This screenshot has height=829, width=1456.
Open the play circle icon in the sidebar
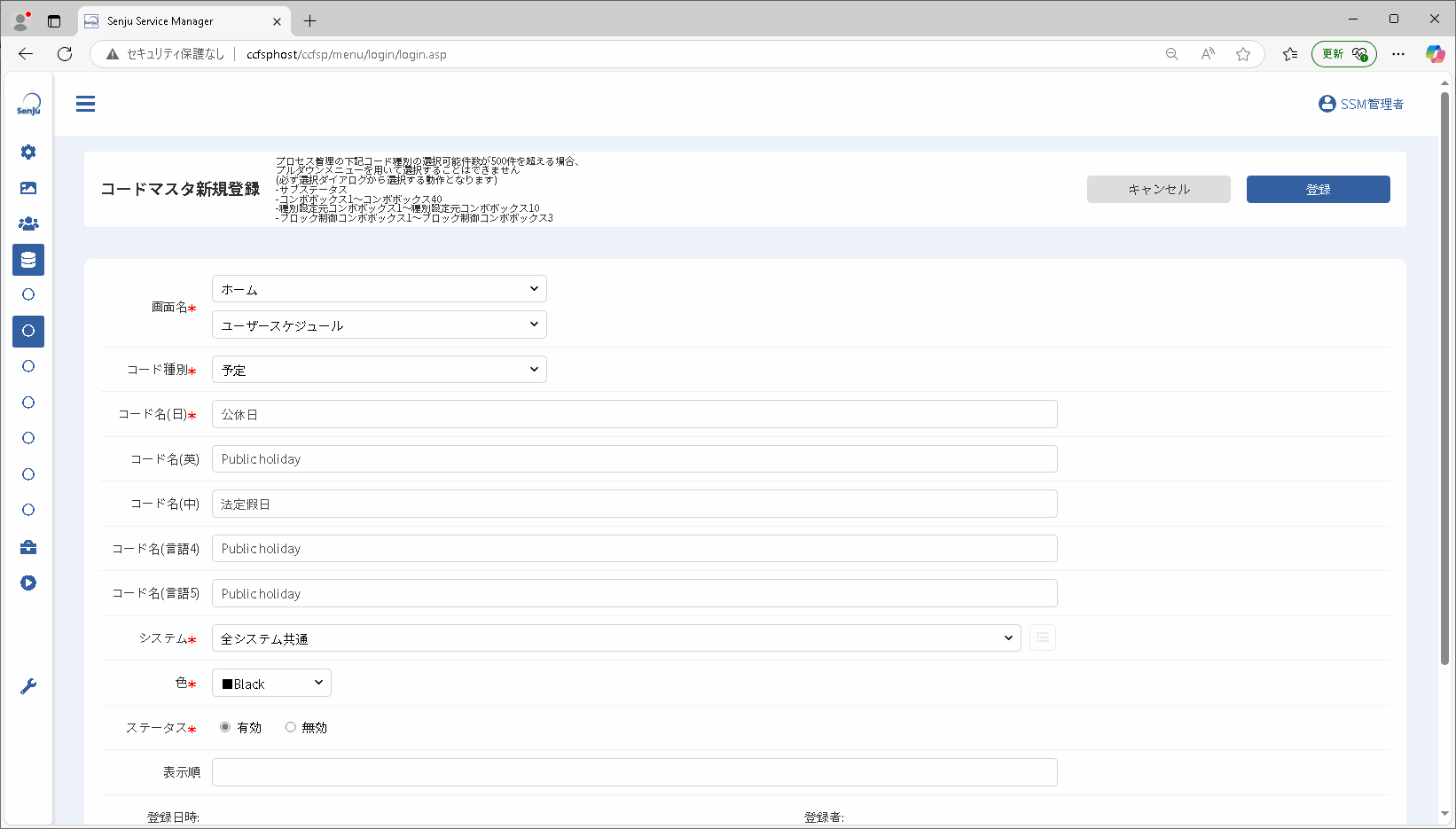point(28,583)
